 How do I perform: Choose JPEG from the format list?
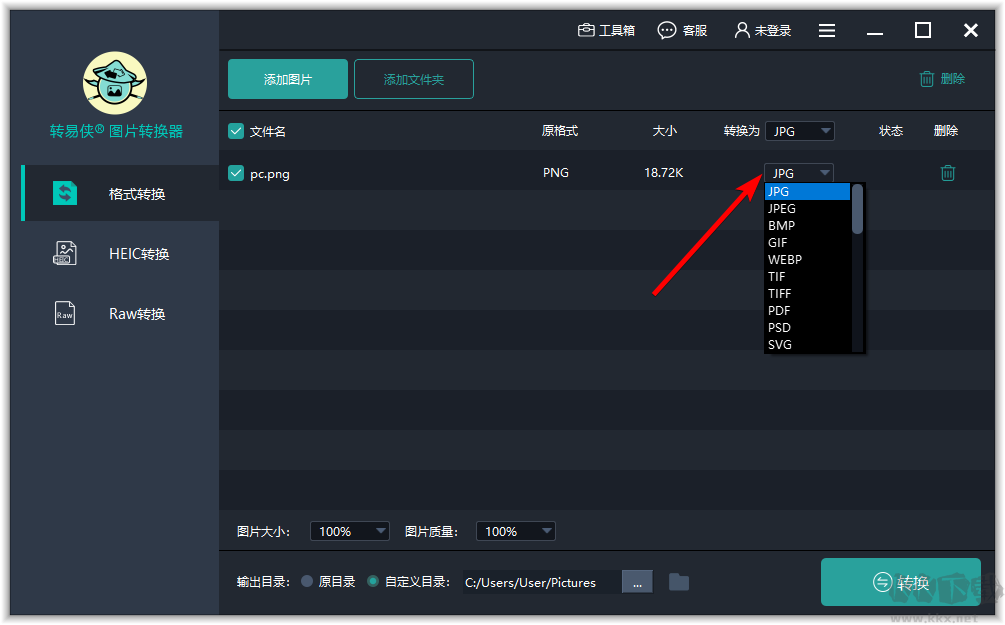pos(808,208)
